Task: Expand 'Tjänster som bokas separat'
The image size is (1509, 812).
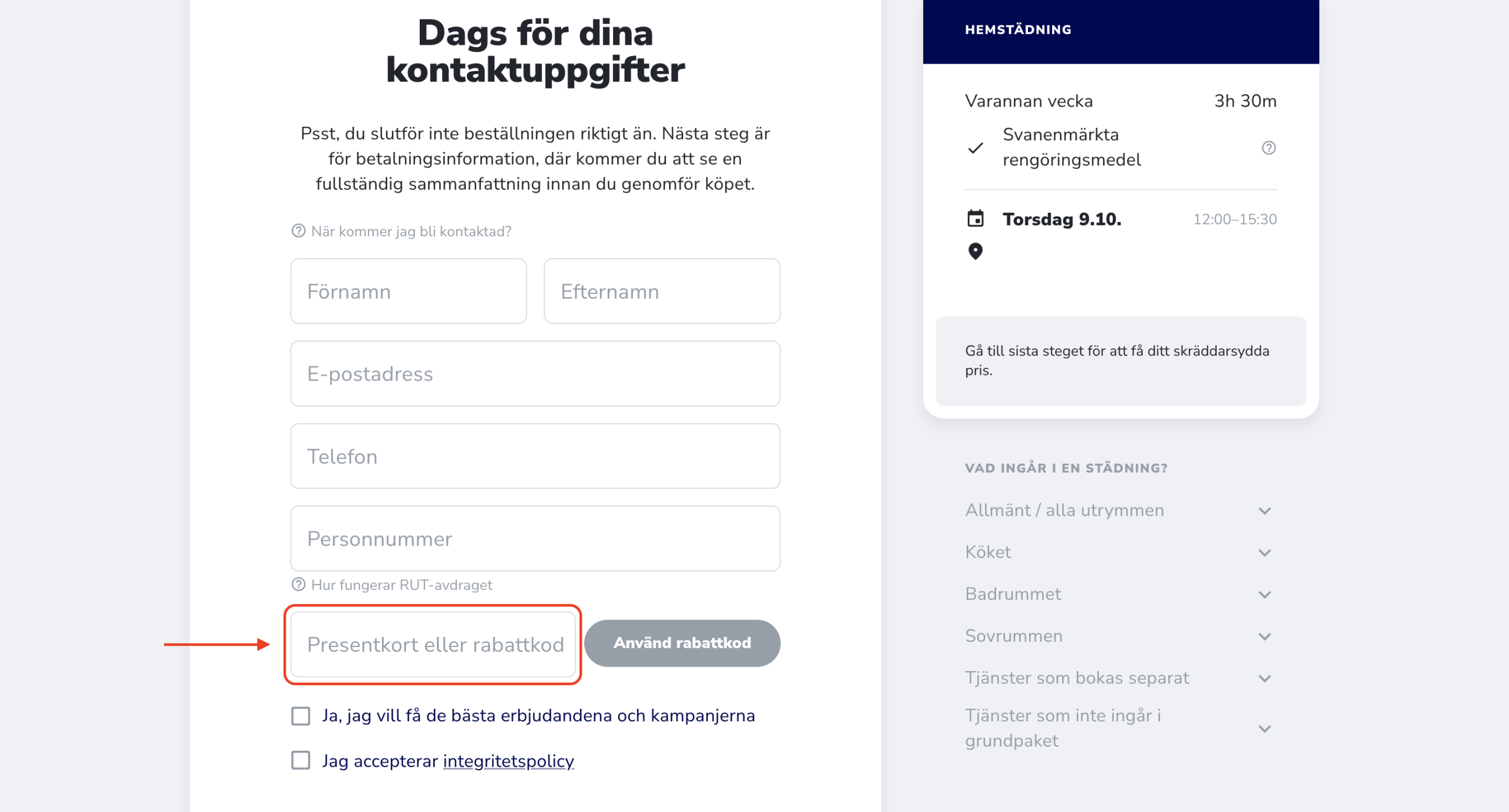Action: [1264, 678]
